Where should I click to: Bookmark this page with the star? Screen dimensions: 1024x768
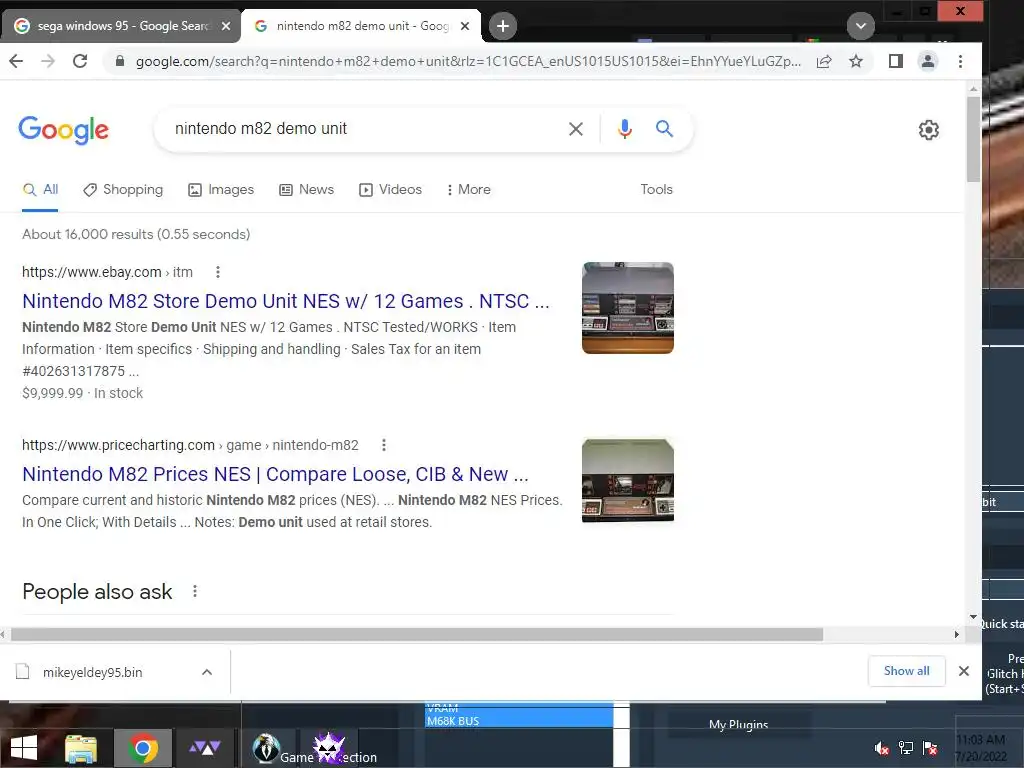pyautogui.click(x=856, y=61)
